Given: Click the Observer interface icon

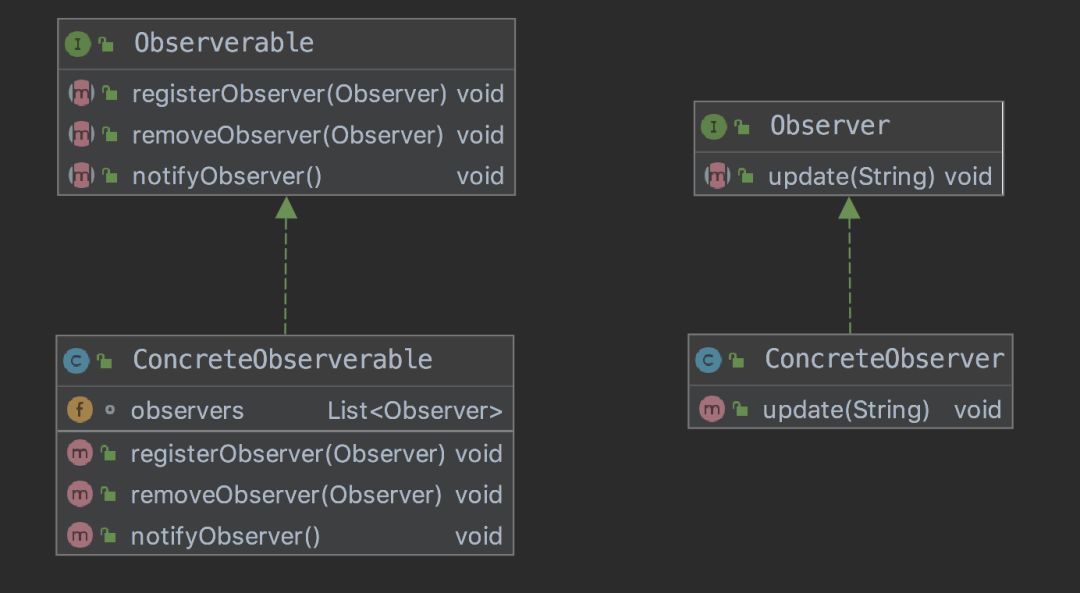Looking at the screenshot, I should click(714, 127).
